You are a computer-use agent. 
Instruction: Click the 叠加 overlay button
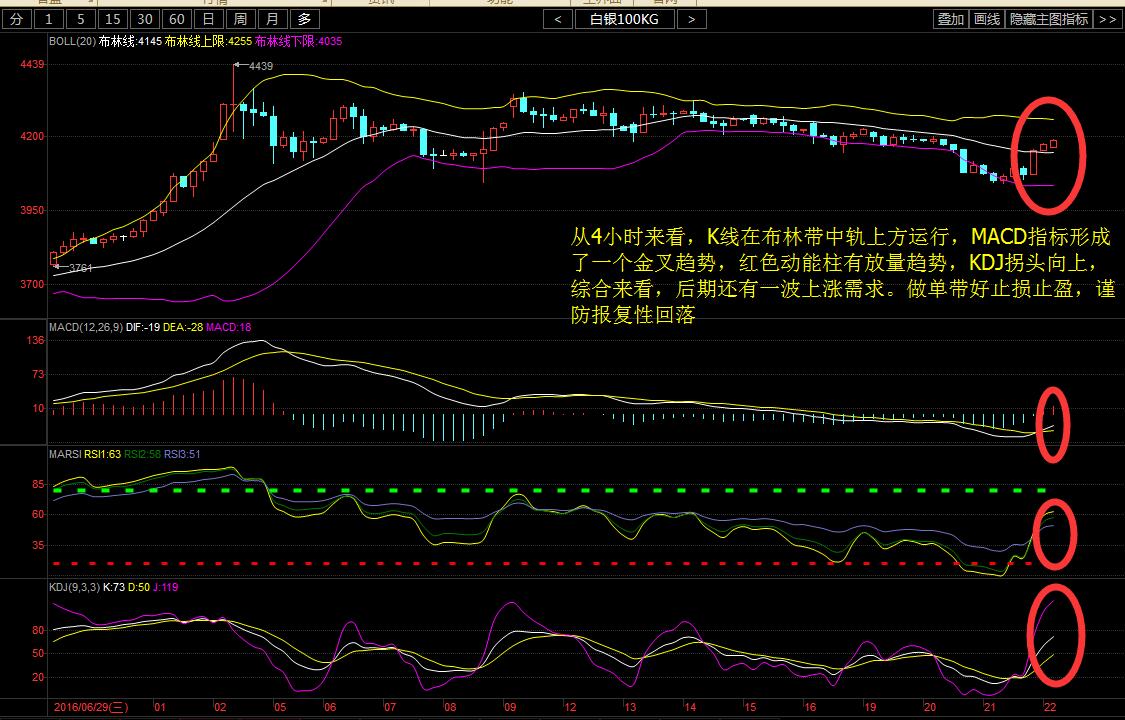(951, 19)
